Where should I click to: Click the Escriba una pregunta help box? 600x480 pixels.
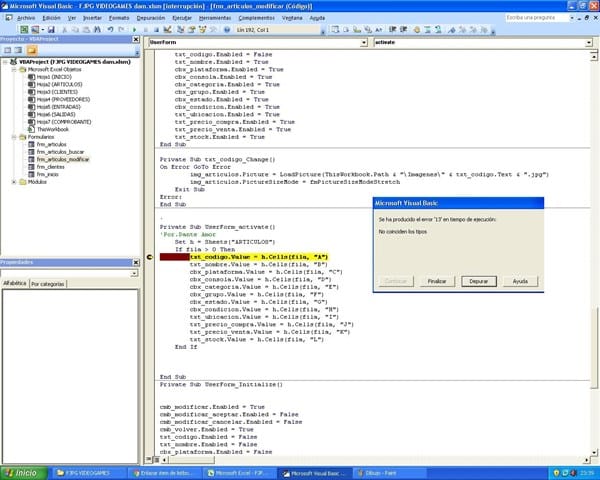[x=540, y=18]
